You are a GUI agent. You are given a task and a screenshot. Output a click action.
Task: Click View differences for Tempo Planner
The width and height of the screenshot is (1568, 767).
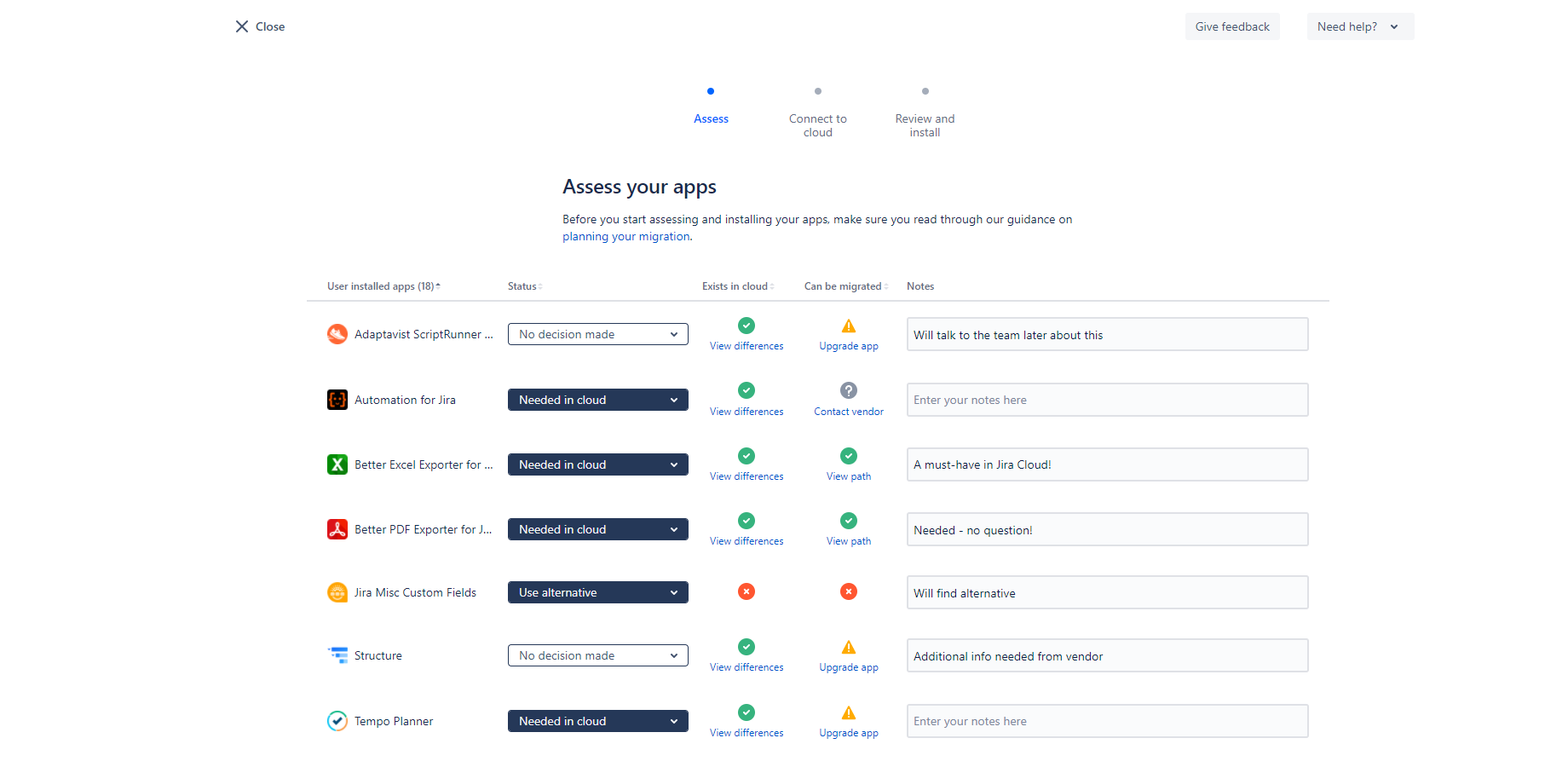point(747,733)
